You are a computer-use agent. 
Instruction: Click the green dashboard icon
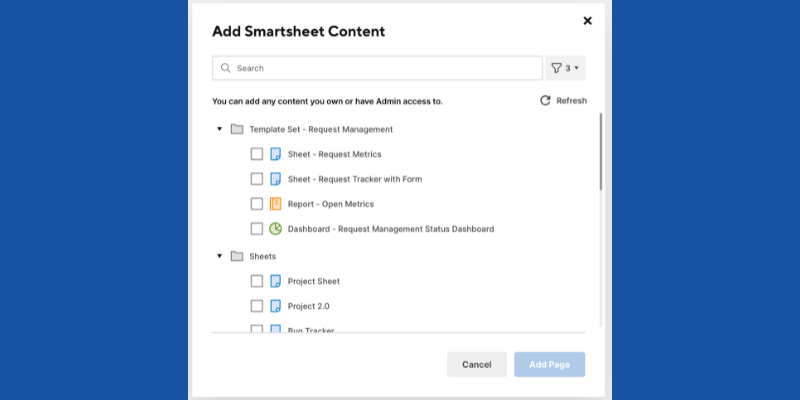click(275, 229)
